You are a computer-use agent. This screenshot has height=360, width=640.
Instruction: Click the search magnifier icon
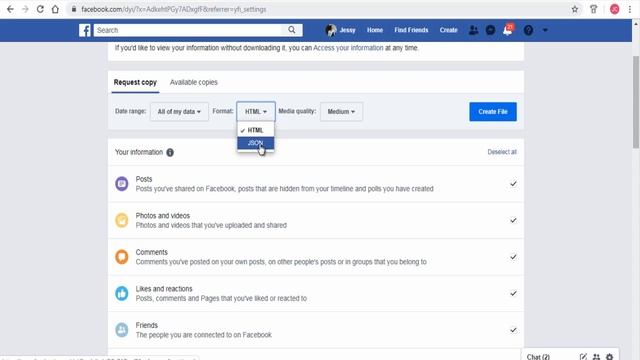(x=291, y=30)
